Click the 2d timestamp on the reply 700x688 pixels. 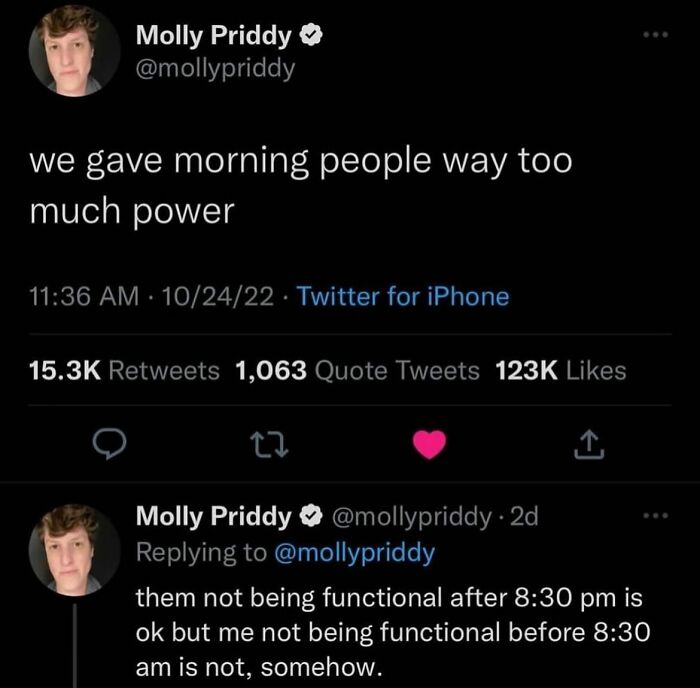tap(524, 517)
